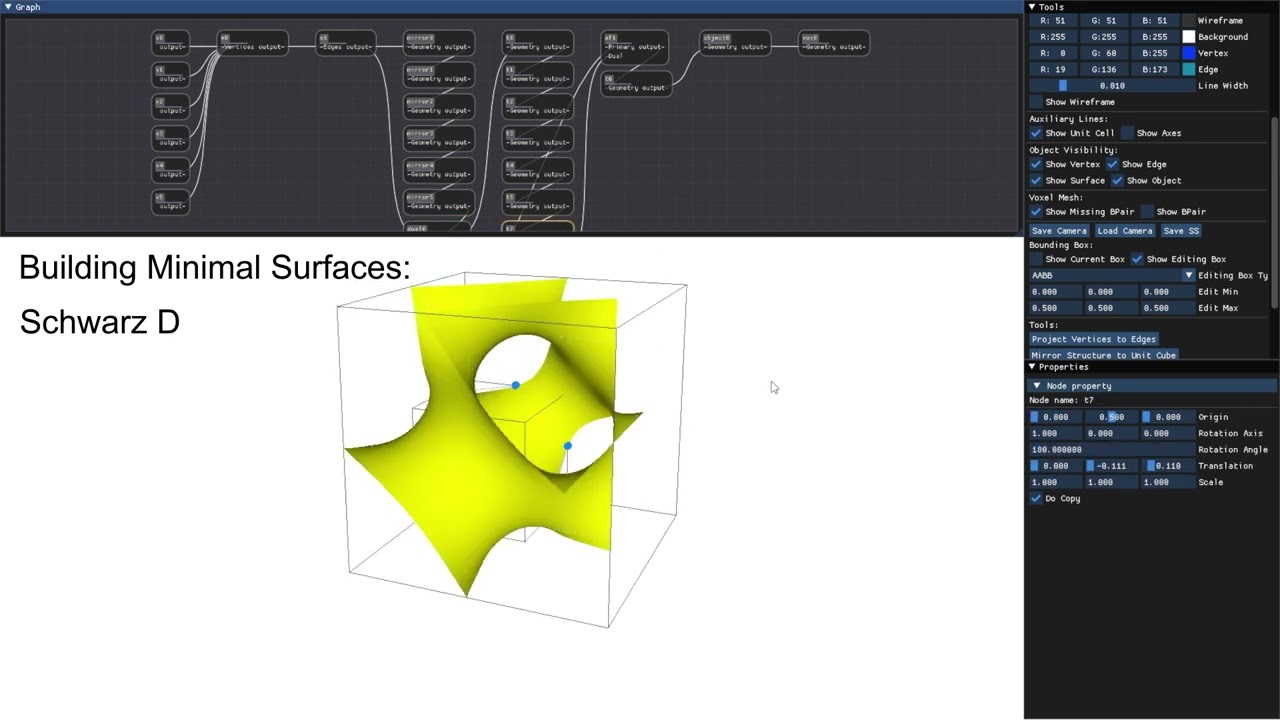Select the object0 Geometry node
The width and height of the screenshot is (1280, 720).
(735, 43)
